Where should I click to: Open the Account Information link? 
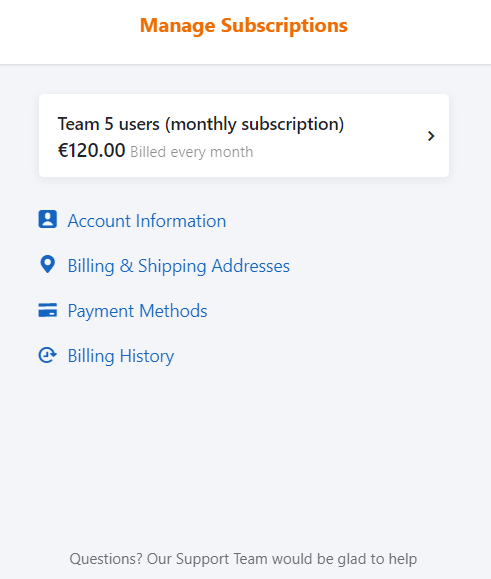tap(147, 221)
